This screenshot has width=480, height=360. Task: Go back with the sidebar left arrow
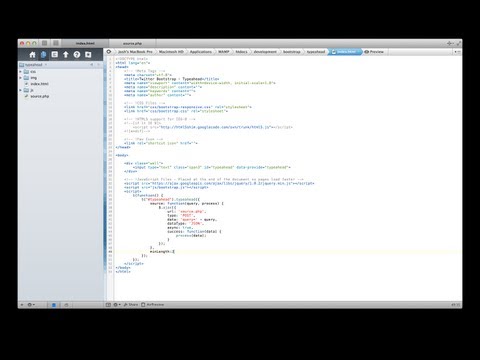tap(92, 65)
